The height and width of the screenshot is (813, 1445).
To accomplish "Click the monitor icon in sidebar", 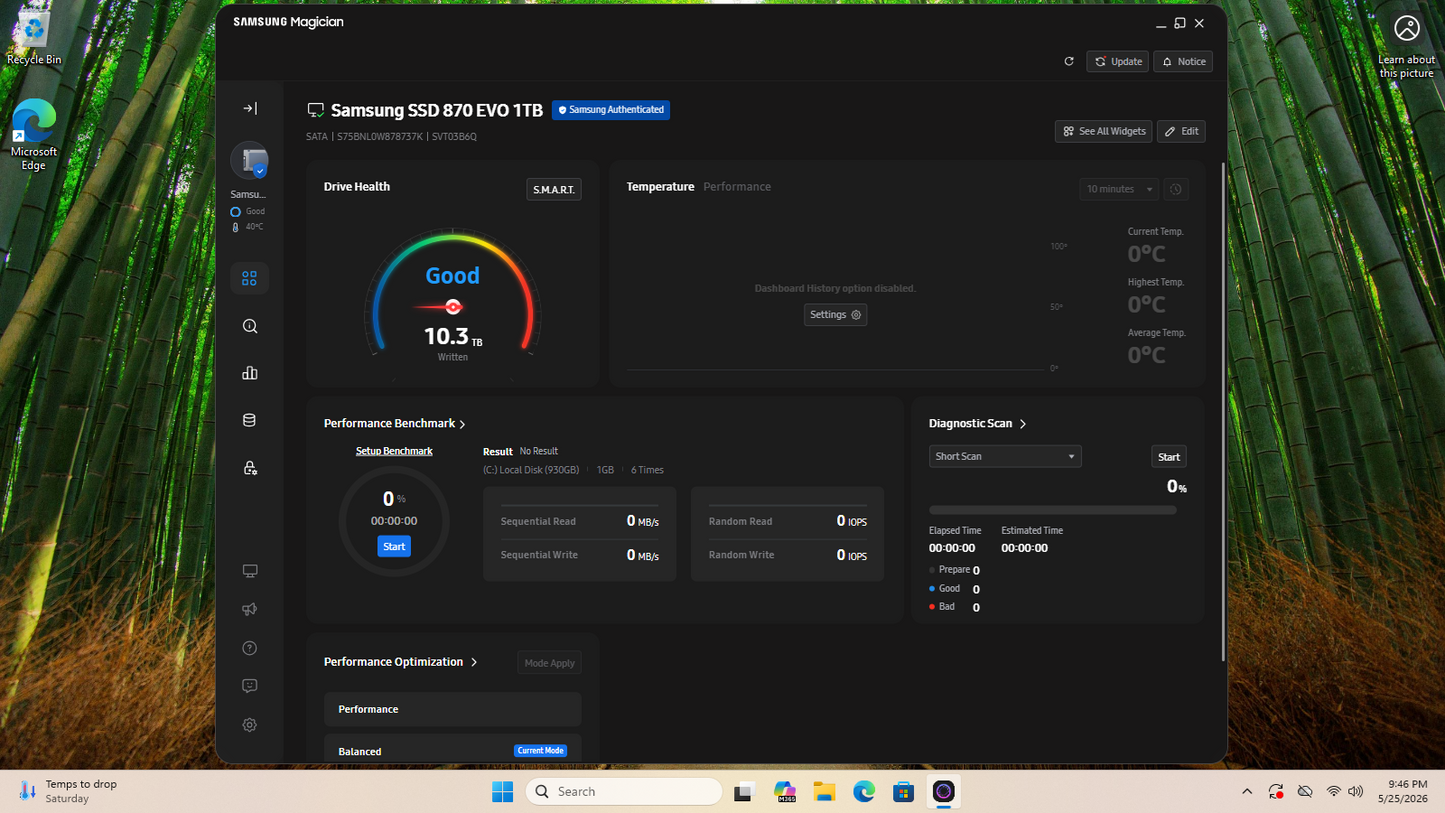I will [250, 571].
